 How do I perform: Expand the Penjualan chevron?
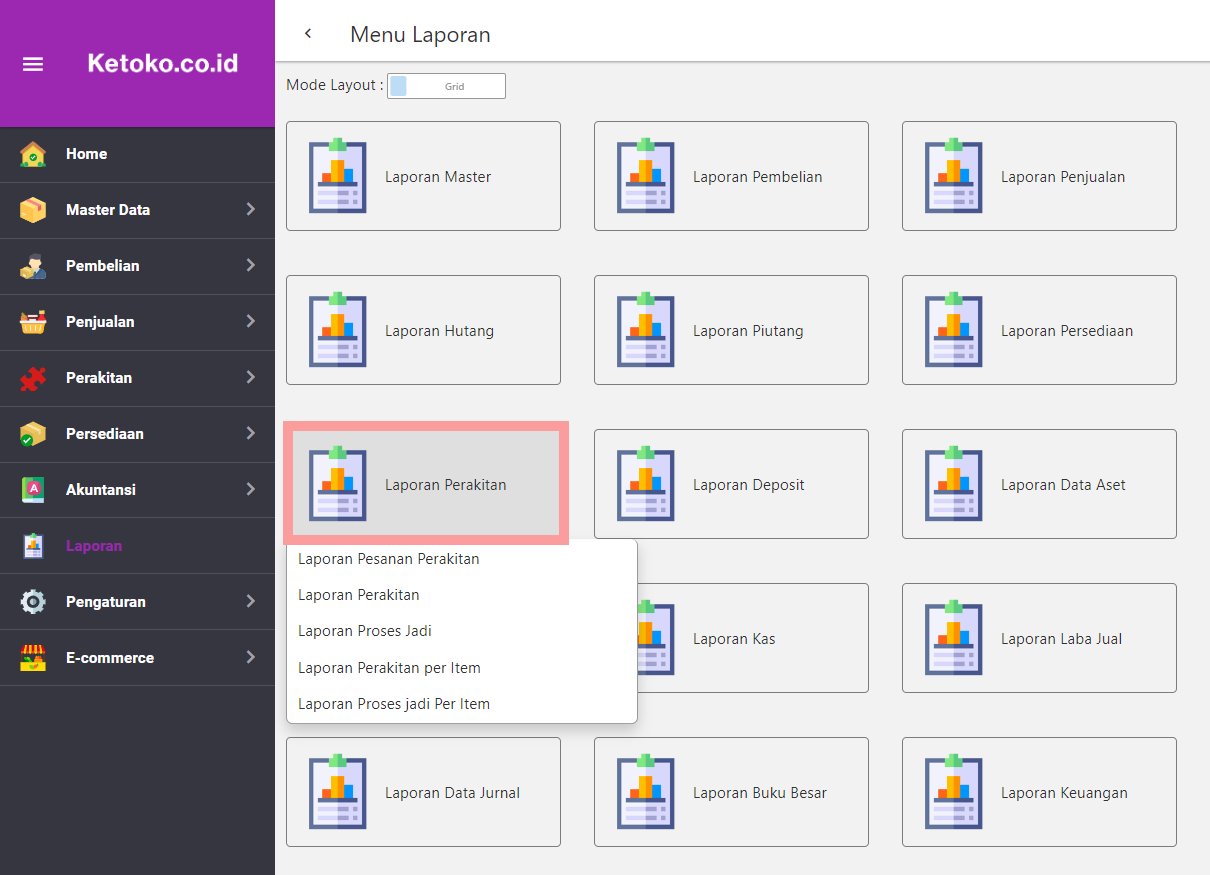(250, 322)
